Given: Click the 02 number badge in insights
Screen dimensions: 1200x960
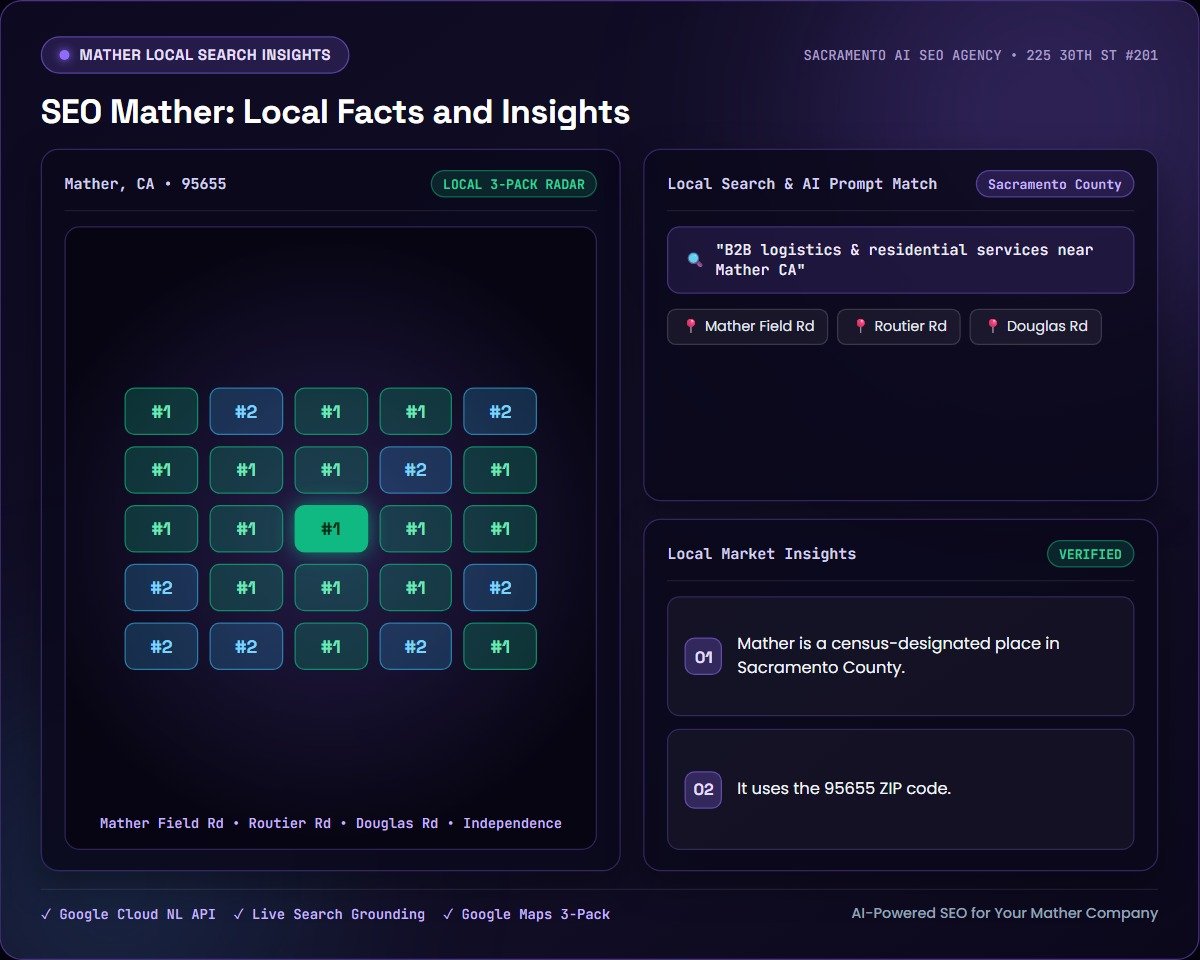Looking at the screenshot, I should click(x=703, y=790).
